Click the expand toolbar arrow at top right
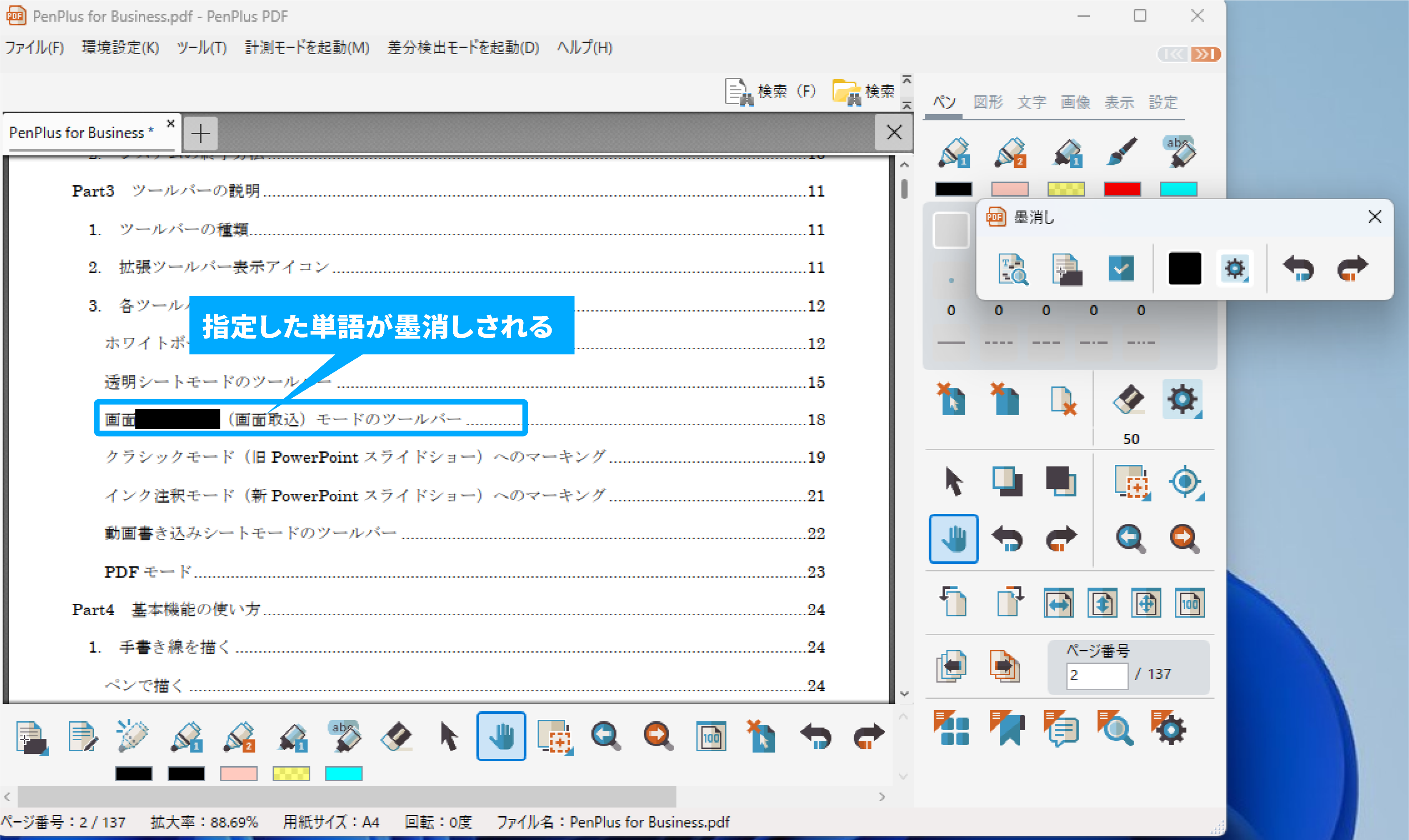This screenshot has width=1409, height=840. (x=1207, y=54)
